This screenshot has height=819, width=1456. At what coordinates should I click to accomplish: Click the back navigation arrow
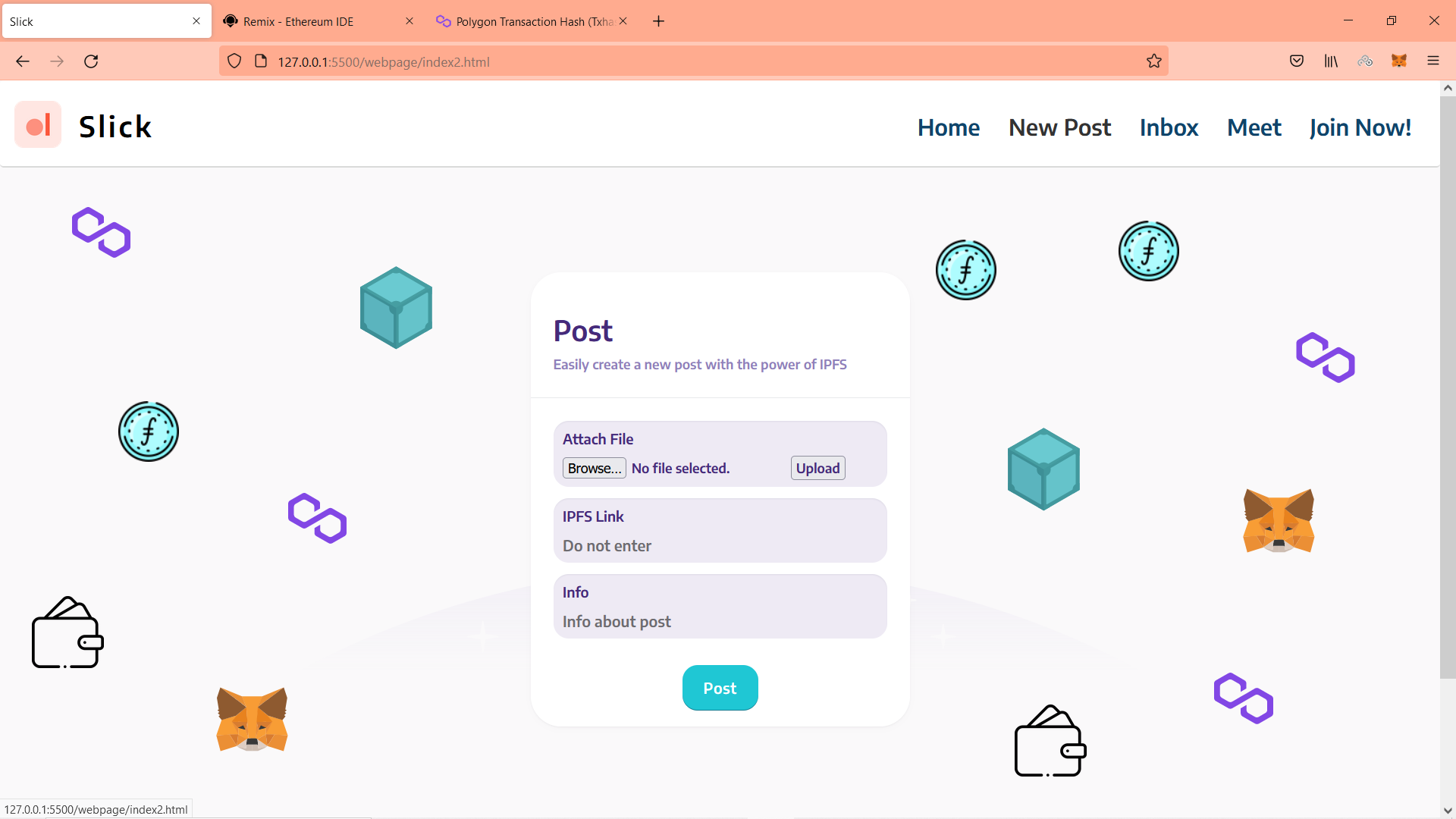tap(23, 61)
